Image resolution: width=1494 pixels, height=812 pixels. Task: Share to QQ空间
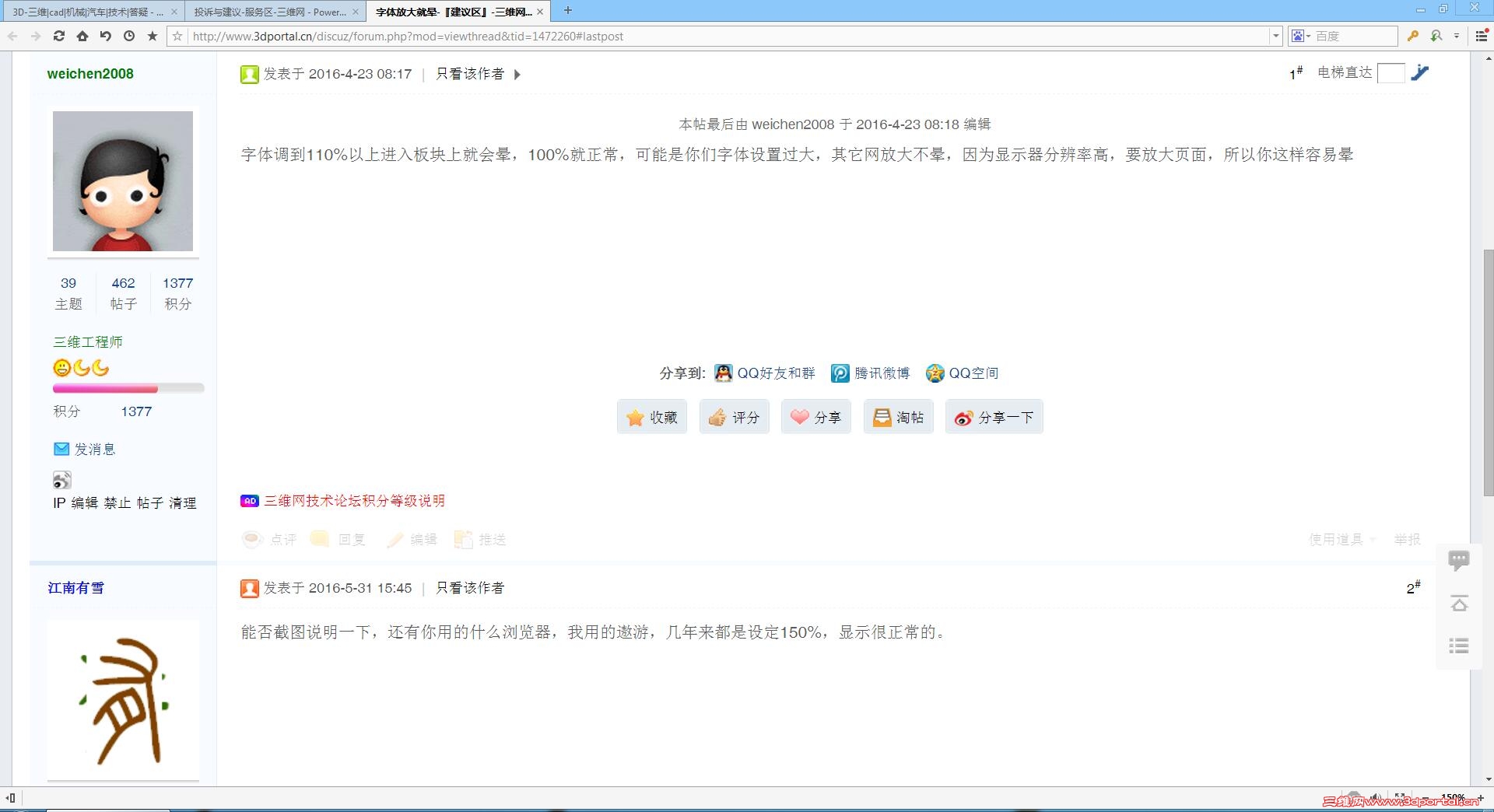point(962,373)
